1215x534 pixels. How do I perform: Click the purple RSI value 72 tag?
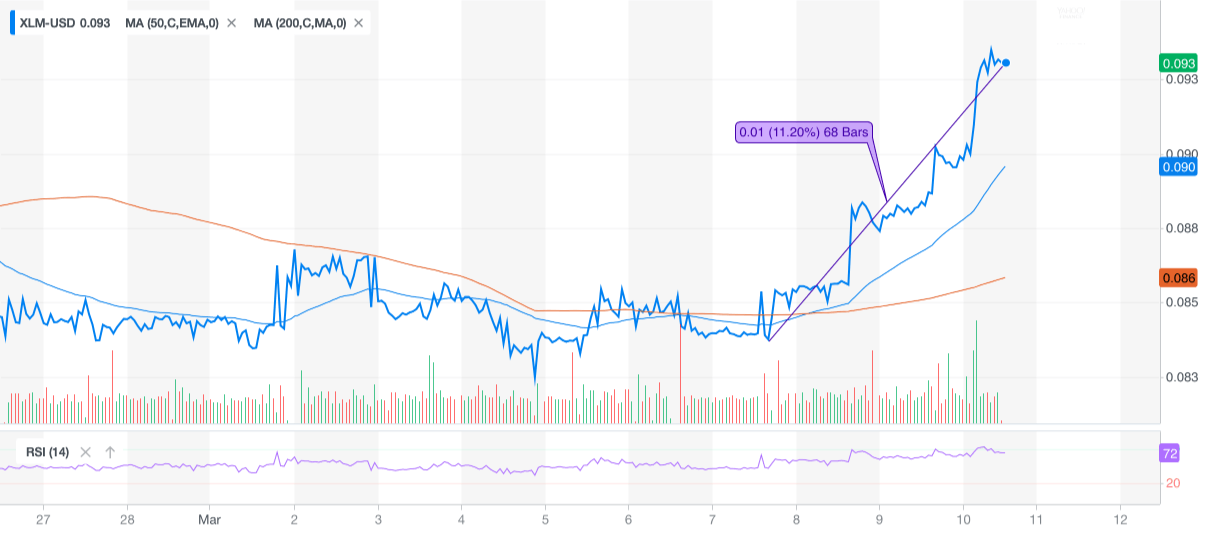click(1170, 453)
